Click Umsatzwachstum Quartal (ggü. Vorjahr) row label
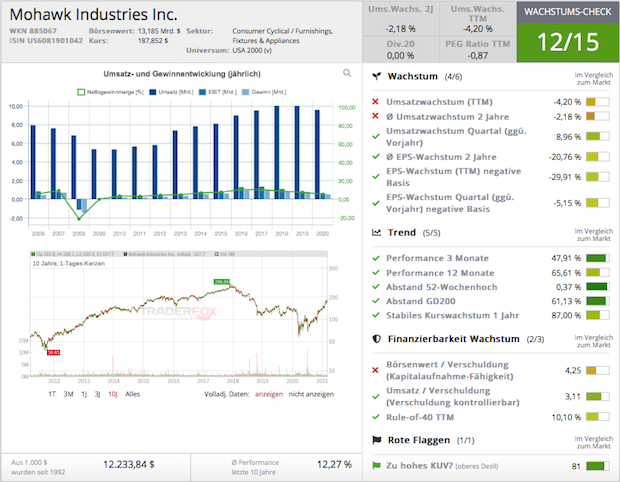The height and width of the screenshot is (482, 620). point(456,137)
